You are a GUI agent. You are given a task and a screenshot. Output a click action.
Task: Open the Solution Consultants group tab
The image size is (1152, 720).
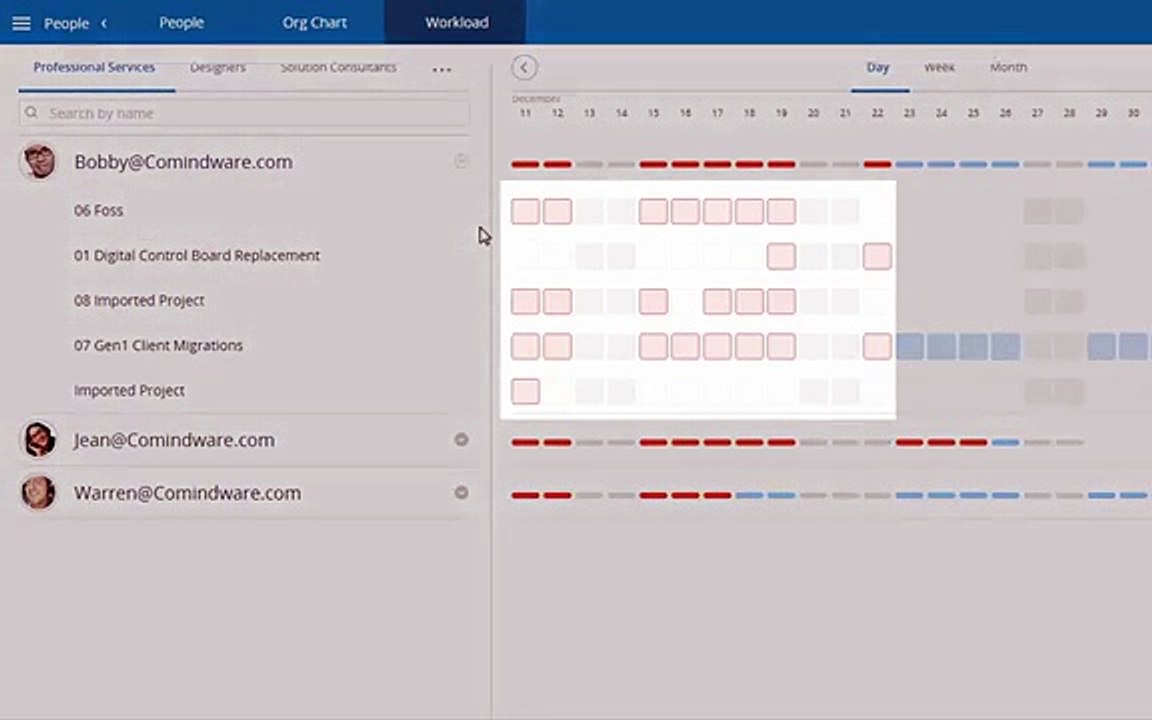[x=338, y=67]
